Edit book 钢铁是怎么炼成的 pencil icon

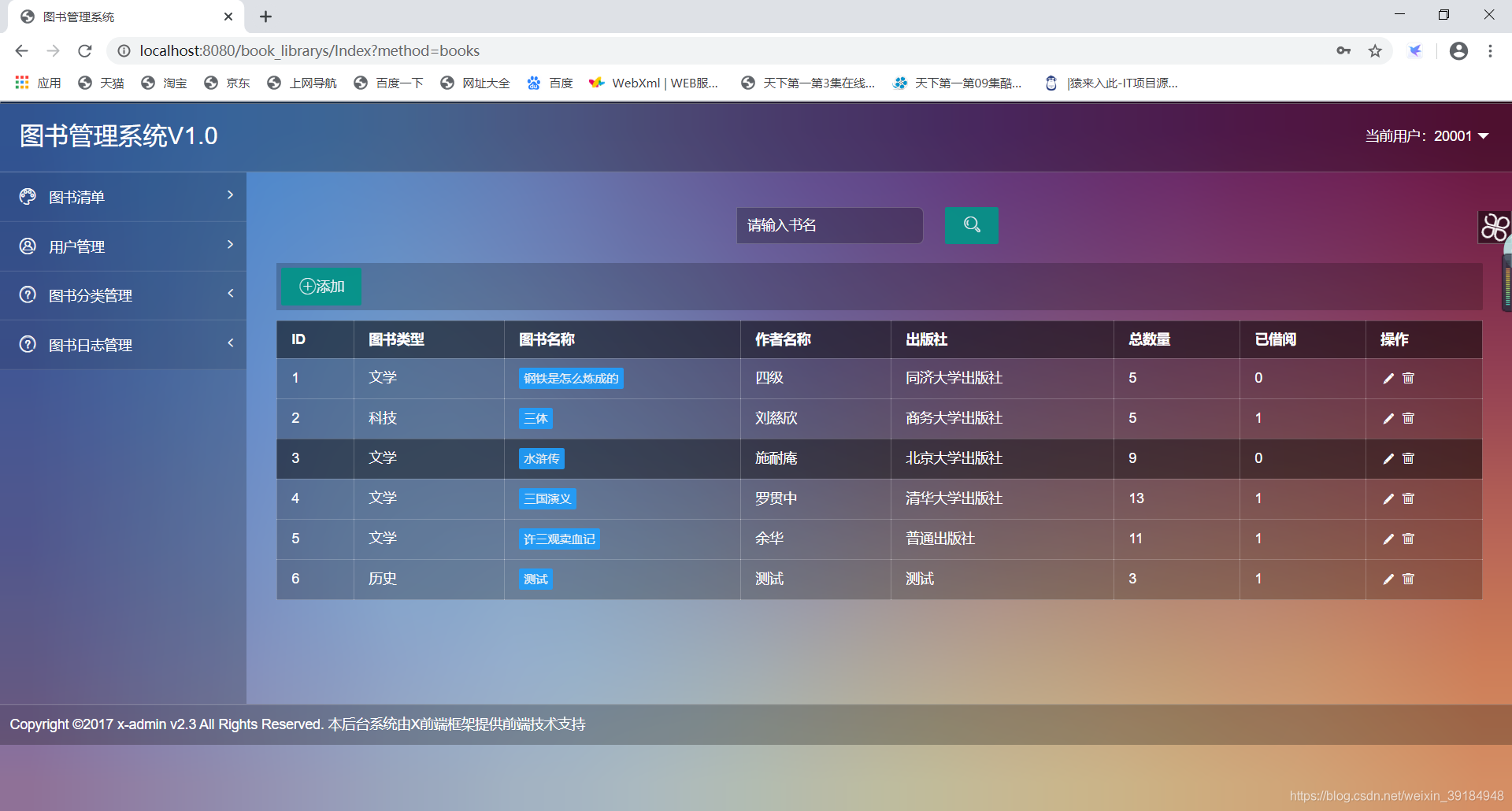[1388, 379]
